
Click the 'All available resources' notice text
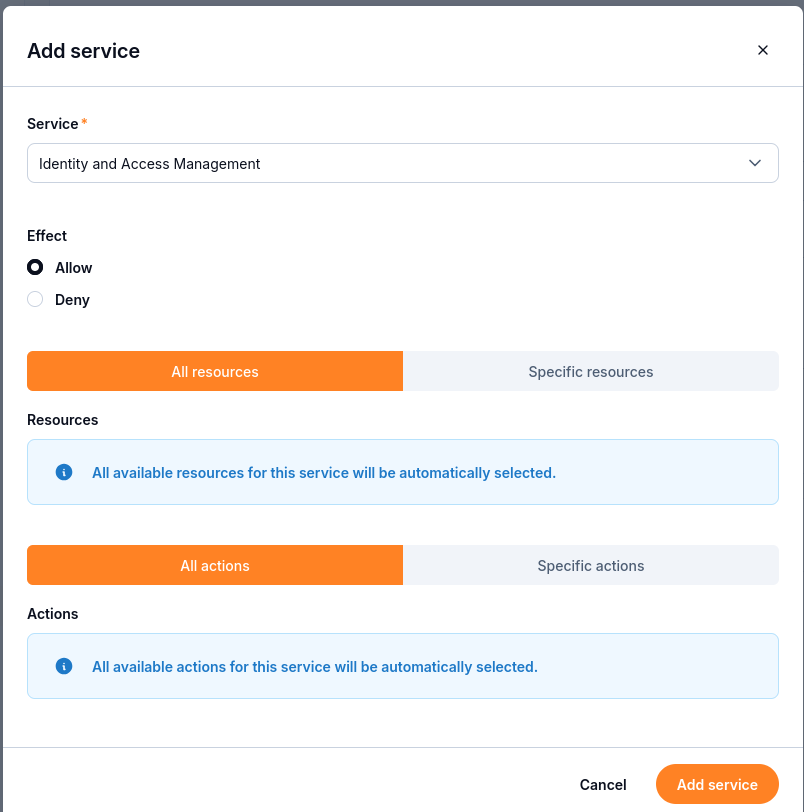tap(324, 473)
